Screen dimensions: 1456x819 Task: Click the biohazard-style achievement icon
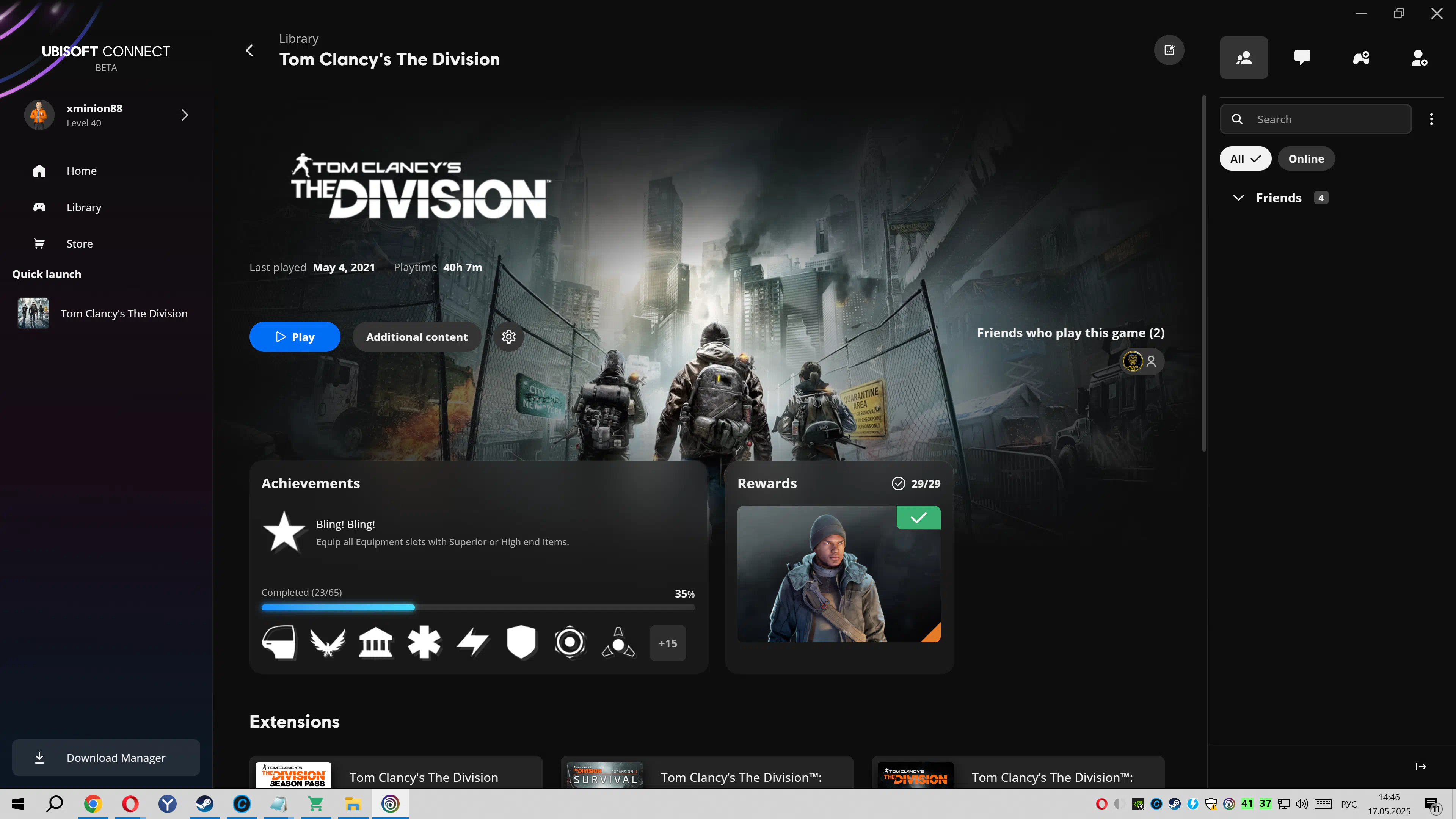618,643
